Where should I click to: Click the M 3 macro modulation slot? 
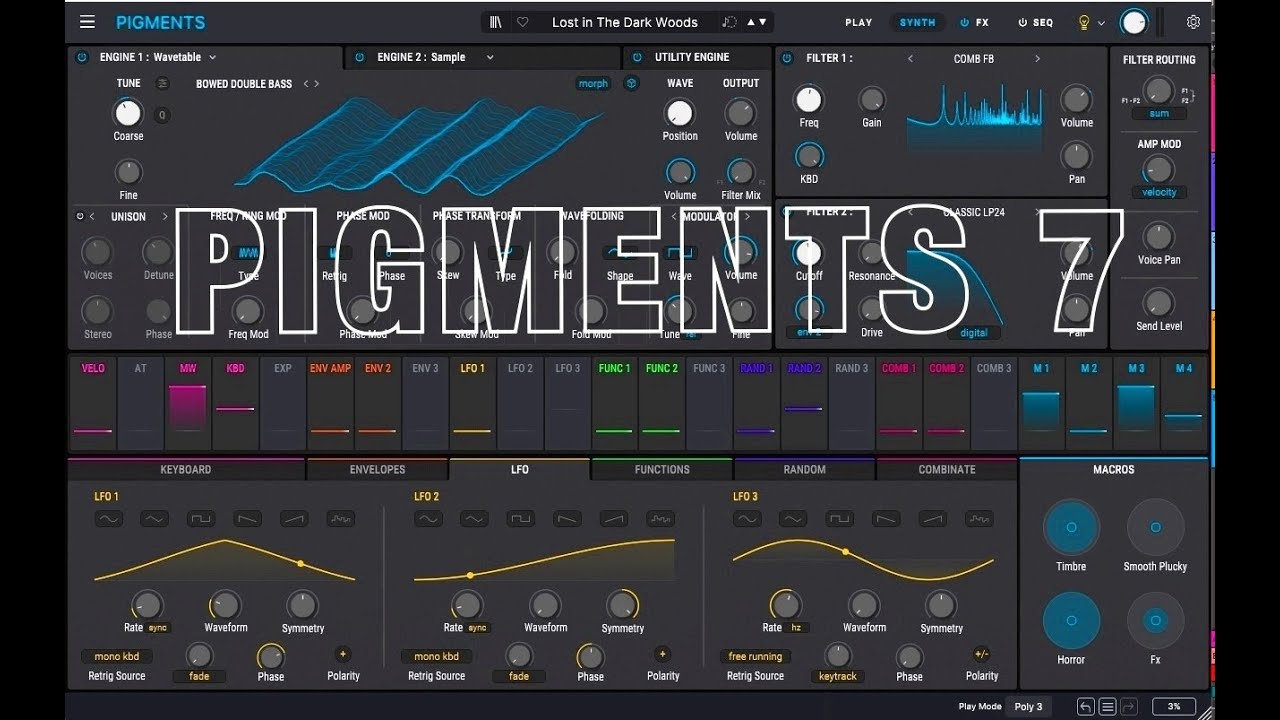[x=1136, y=403]
